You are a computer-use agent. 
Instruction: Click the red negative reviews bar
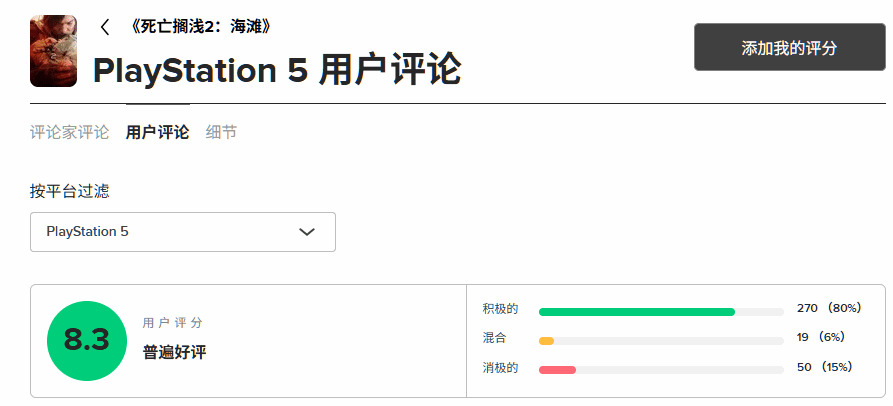[557, 370]
